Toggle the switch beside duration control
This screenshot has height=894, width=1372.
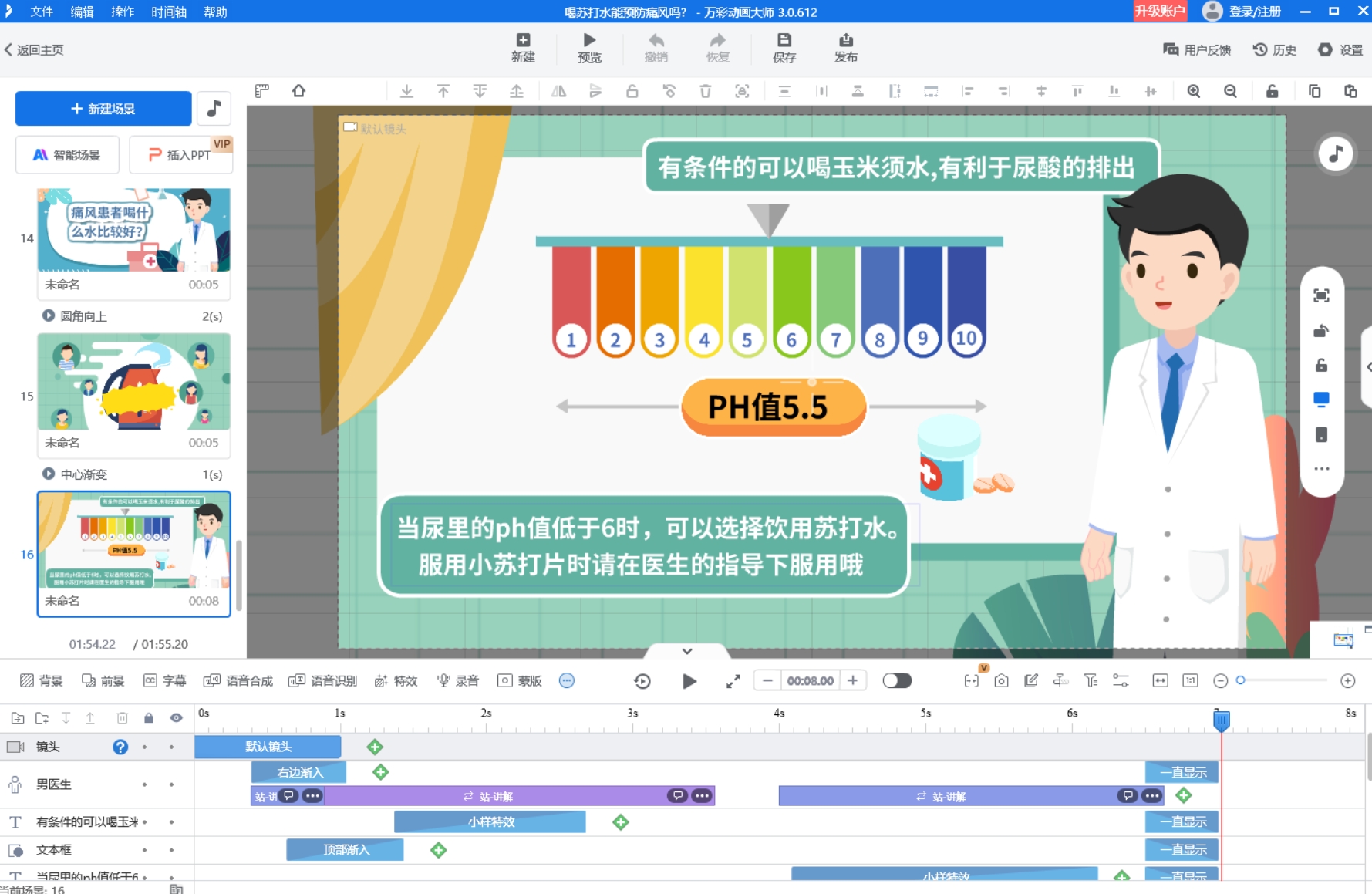(897, 680)
